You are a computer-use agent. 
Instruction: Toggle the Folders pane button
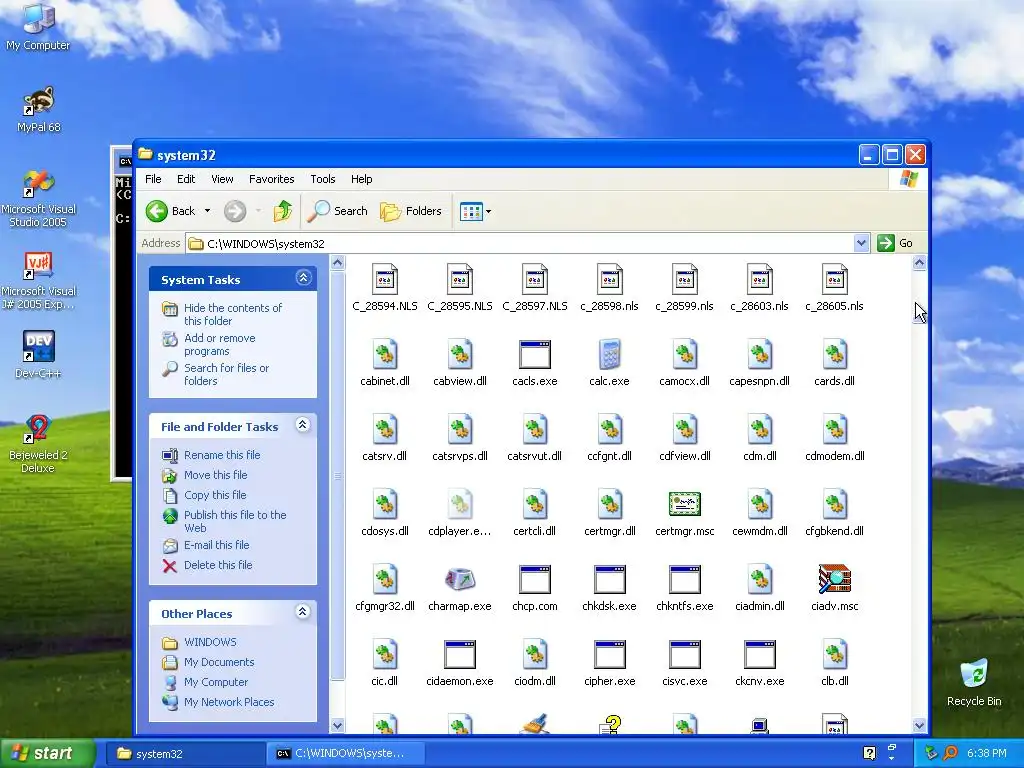click(411, 211)
